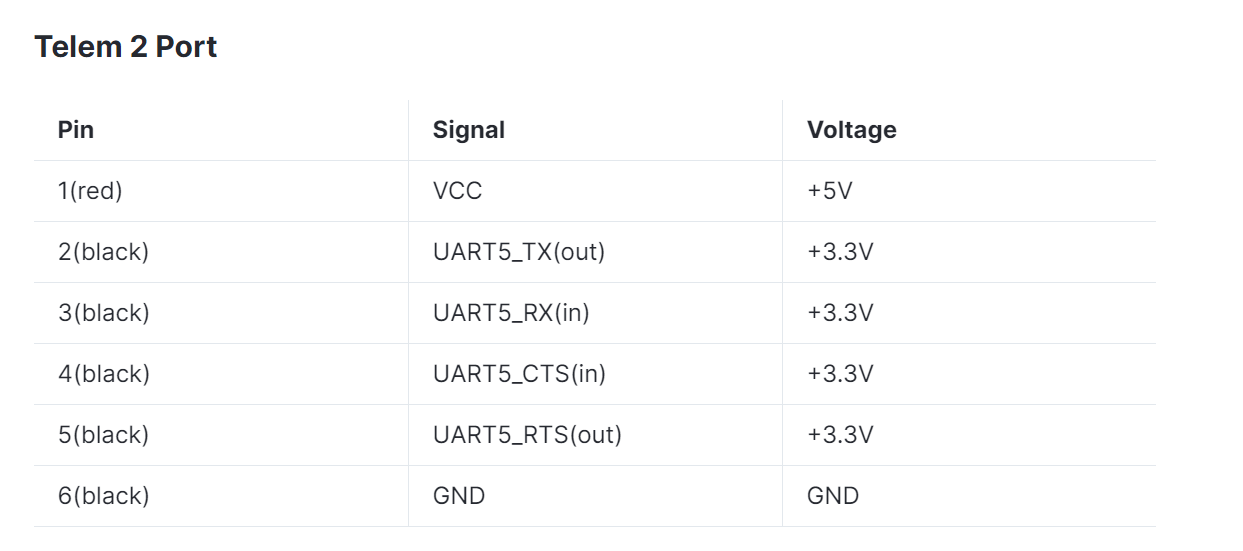Select the VCC signal cell
Screen dimensions: 1243x551
(457, 191)
